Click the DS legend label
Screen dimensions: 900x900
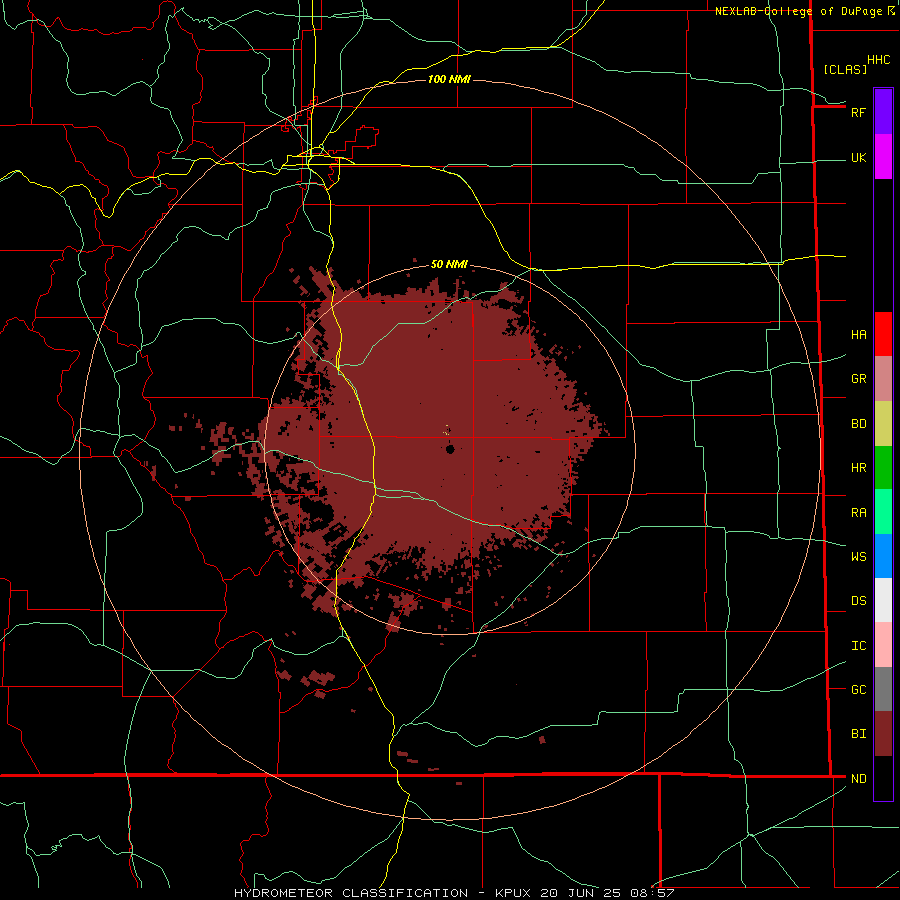pyautogui.click(x=858, y=601)
